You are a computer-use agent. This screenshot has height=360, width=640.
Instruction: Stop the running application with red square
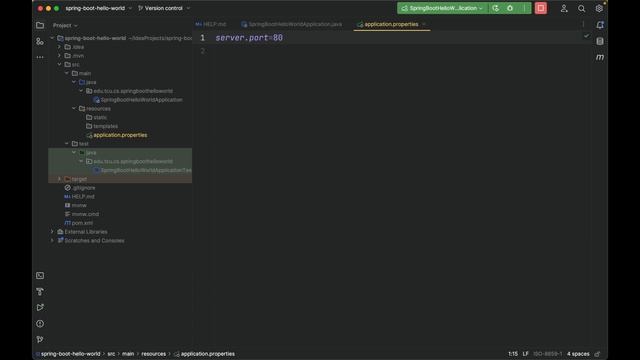click(x=541, y=8)
